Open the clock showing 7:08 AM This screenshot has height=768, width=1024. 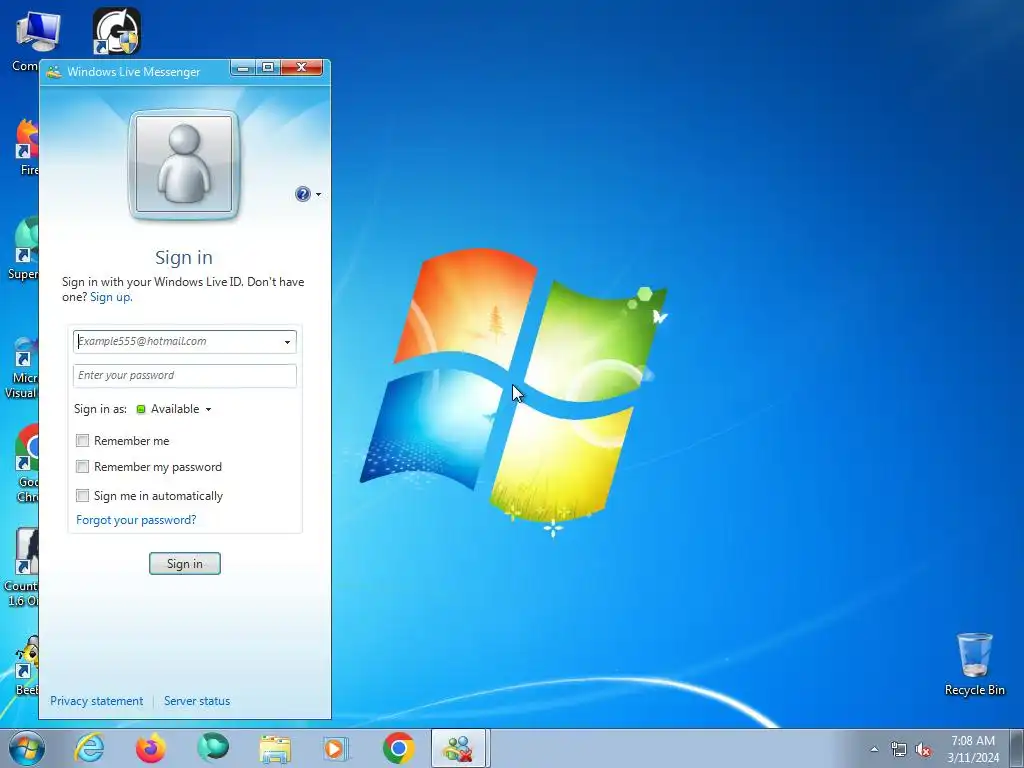click(x=973, y=749)
